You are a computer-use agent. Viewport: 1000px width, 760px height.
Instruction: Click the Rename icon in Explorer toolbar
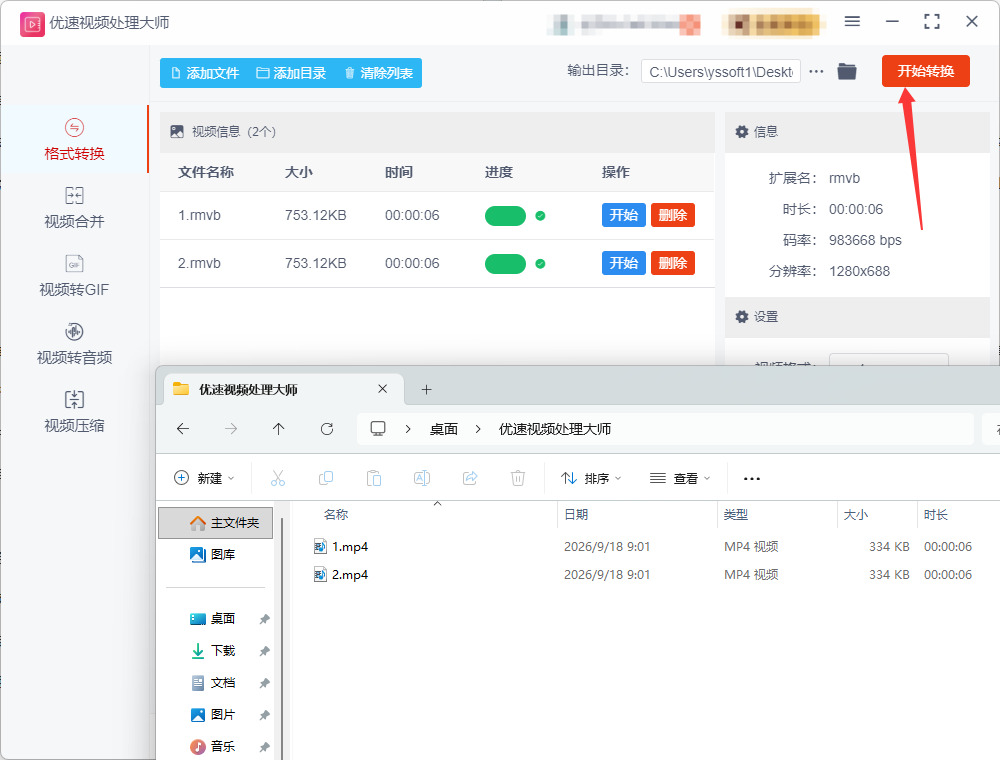pos(422,478)
